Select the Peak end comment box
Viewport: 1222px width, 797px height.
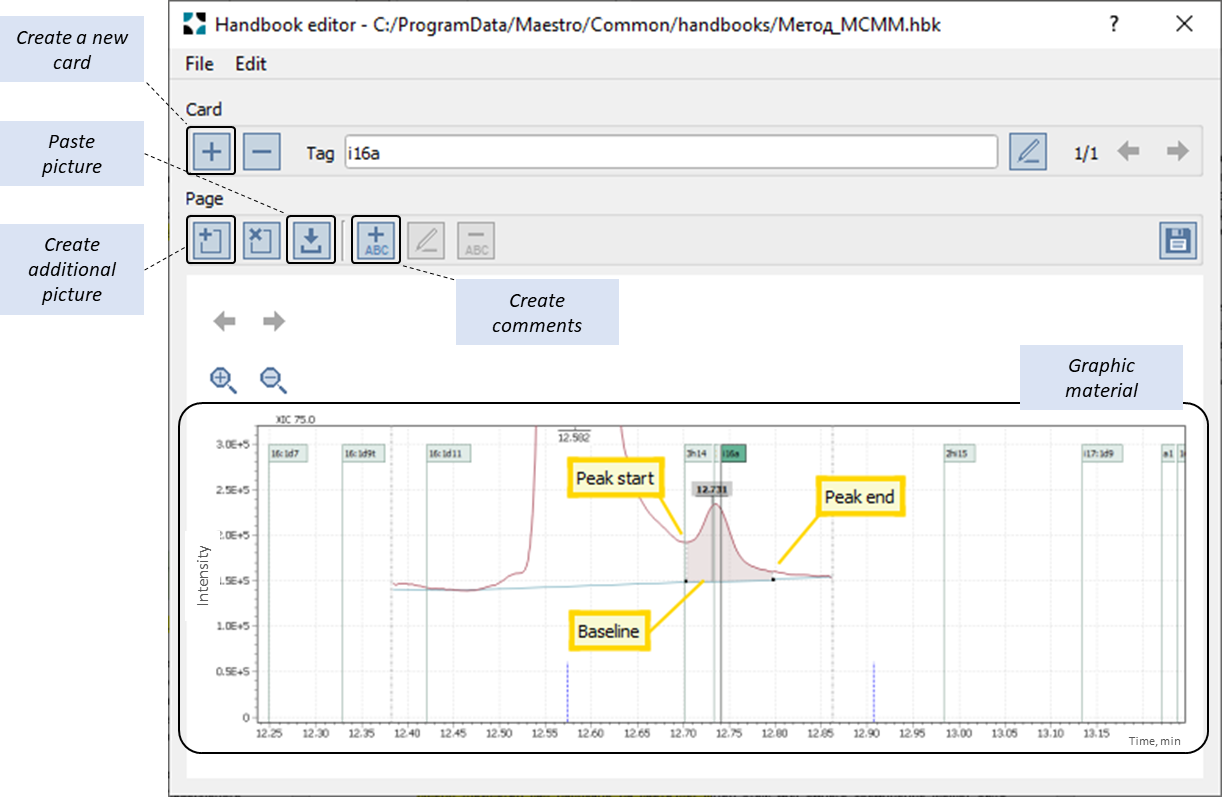coord(860,497)
